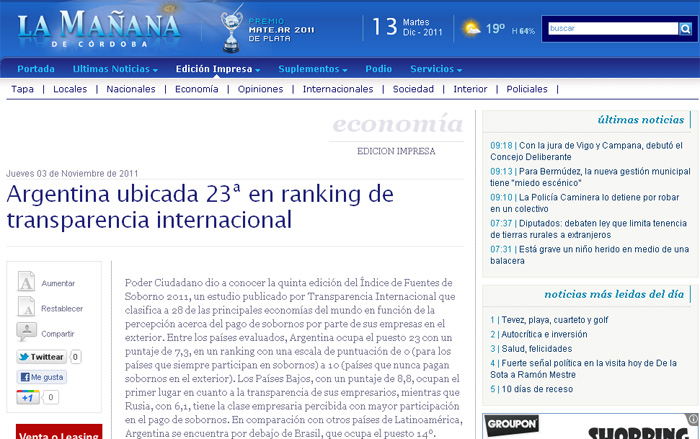The height and width of the screenshot is (439, 700).
Task: Click the Facebook Me gusta button
Action: point(41,377)
